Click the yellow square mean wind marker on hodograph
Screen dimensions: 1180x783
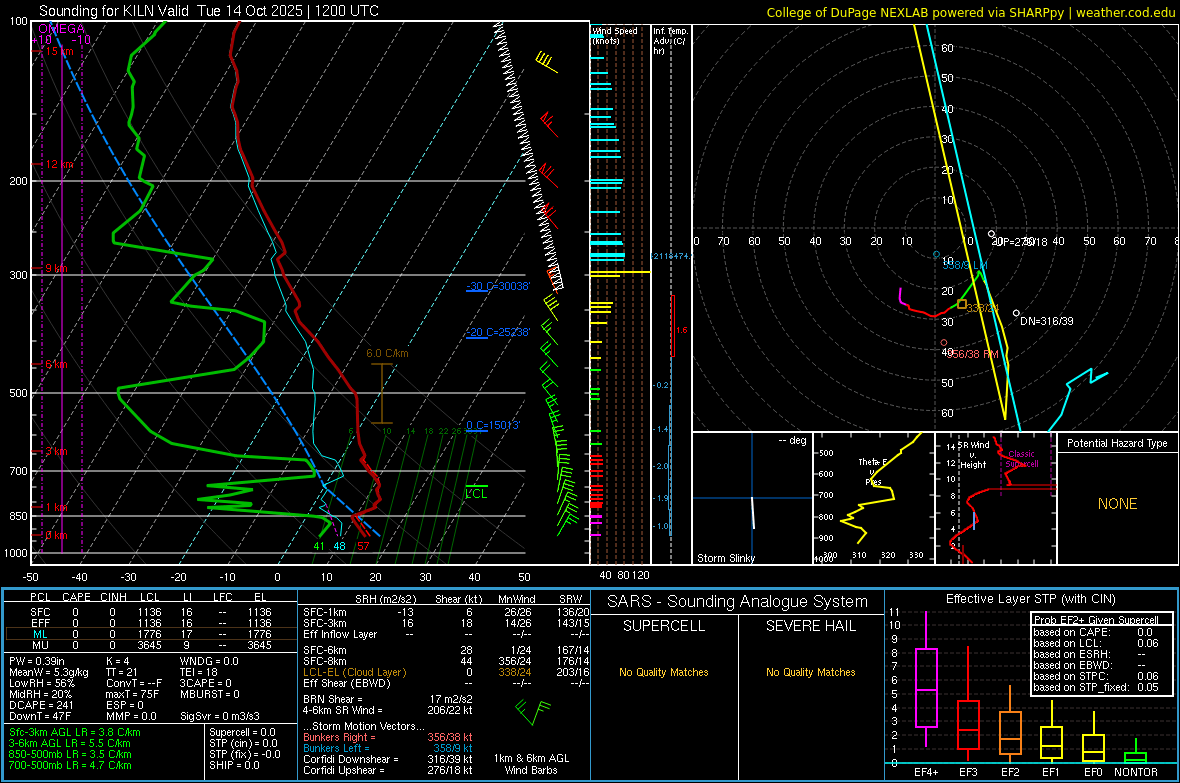(x=962, y=303)
